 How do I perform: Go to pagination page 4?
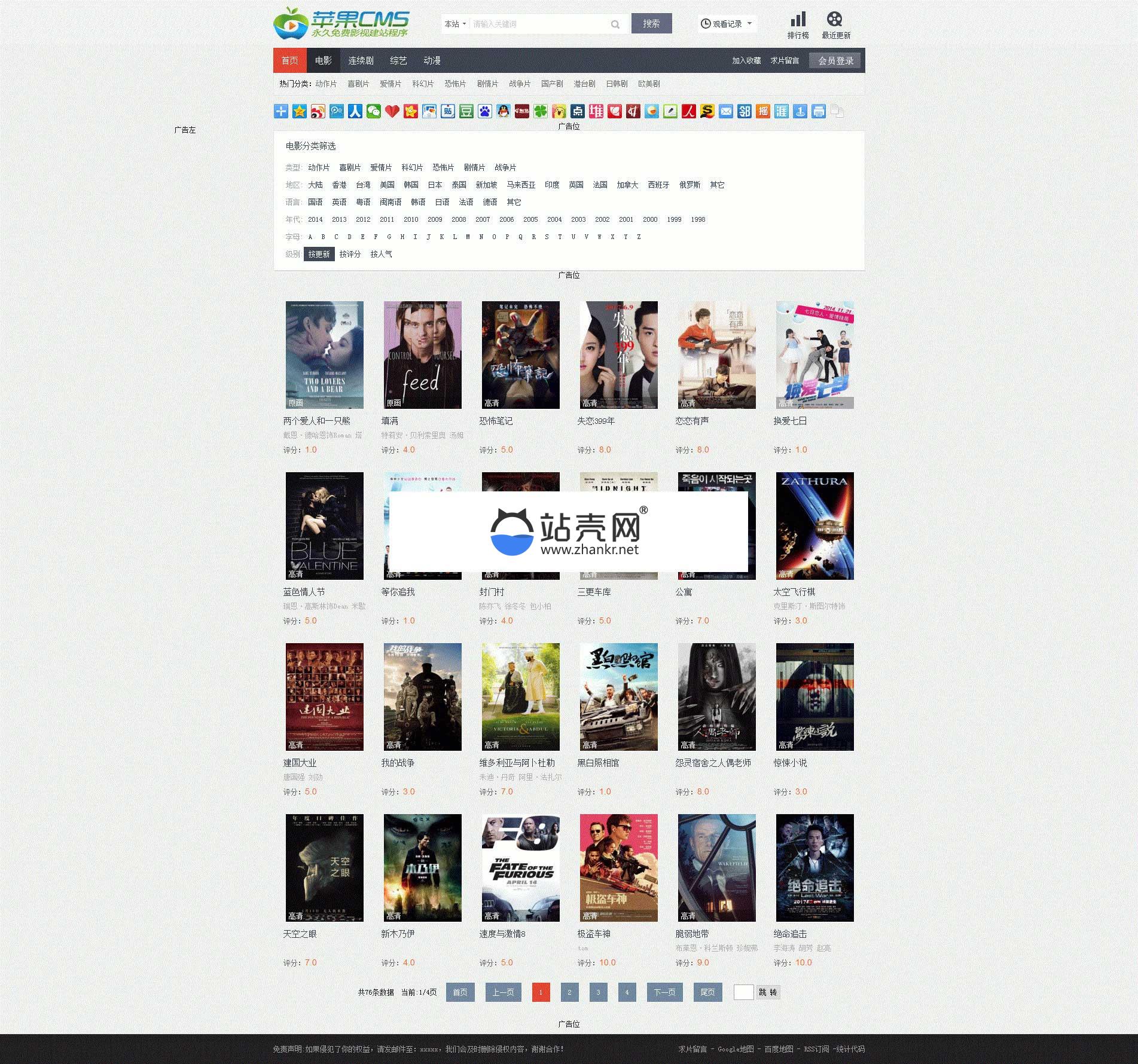point(627,992)
